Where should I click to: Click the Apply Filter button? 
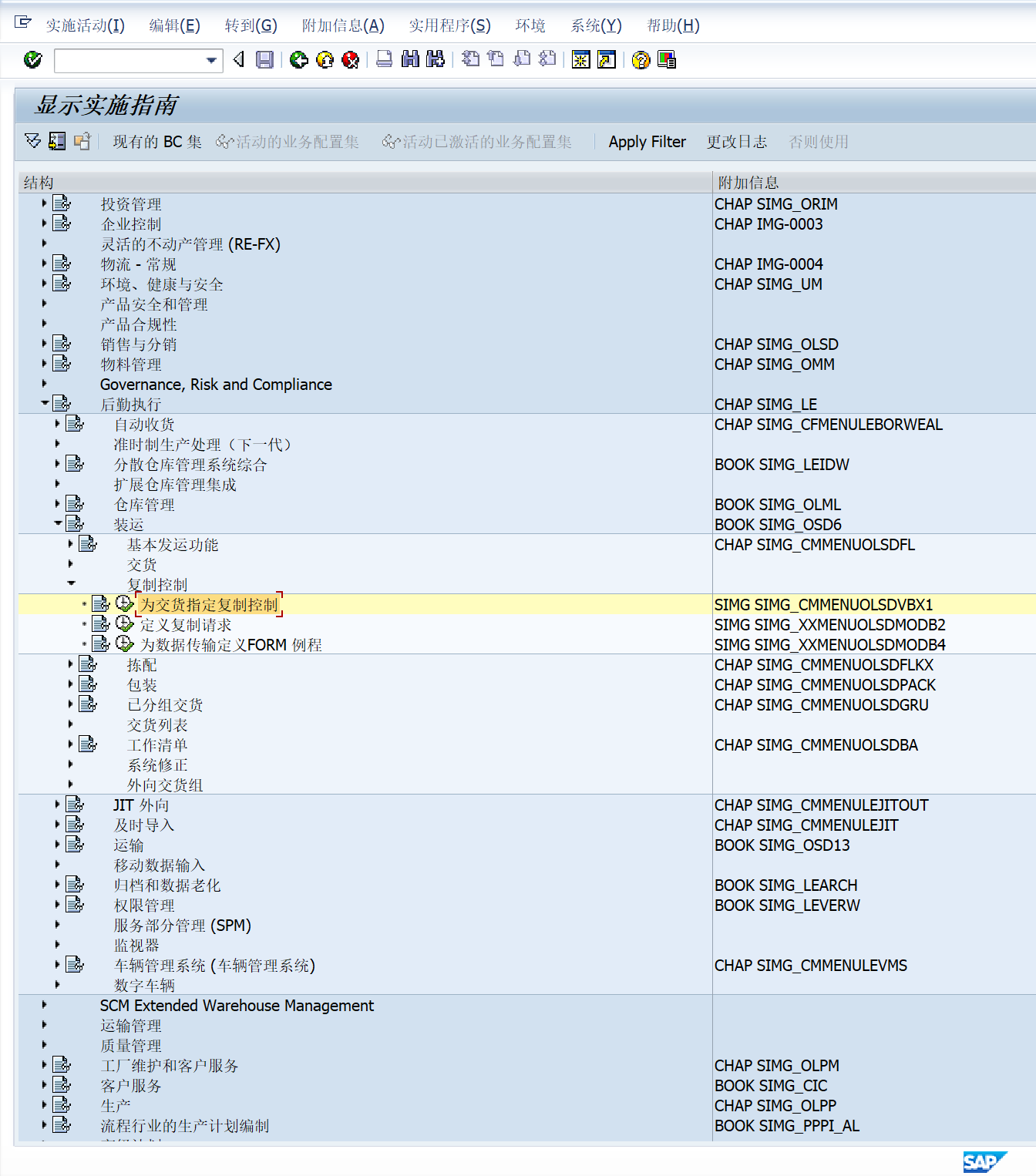pos(647,142)
